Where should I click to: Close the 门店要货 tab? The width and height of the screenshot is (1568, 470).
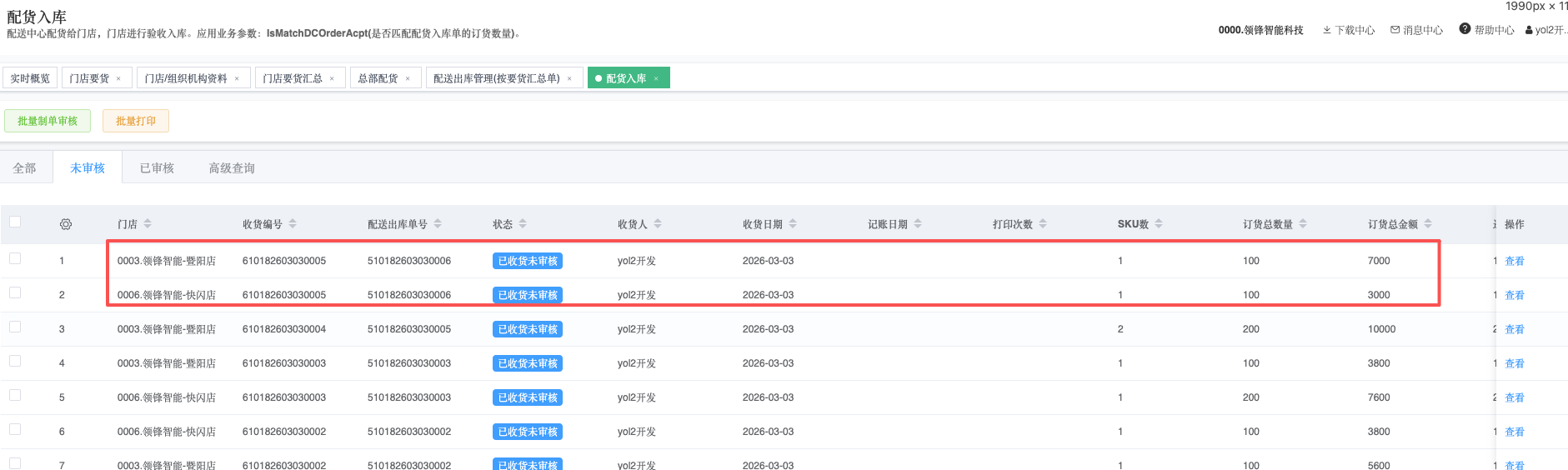pyautogui.click(x=118, y=78)
